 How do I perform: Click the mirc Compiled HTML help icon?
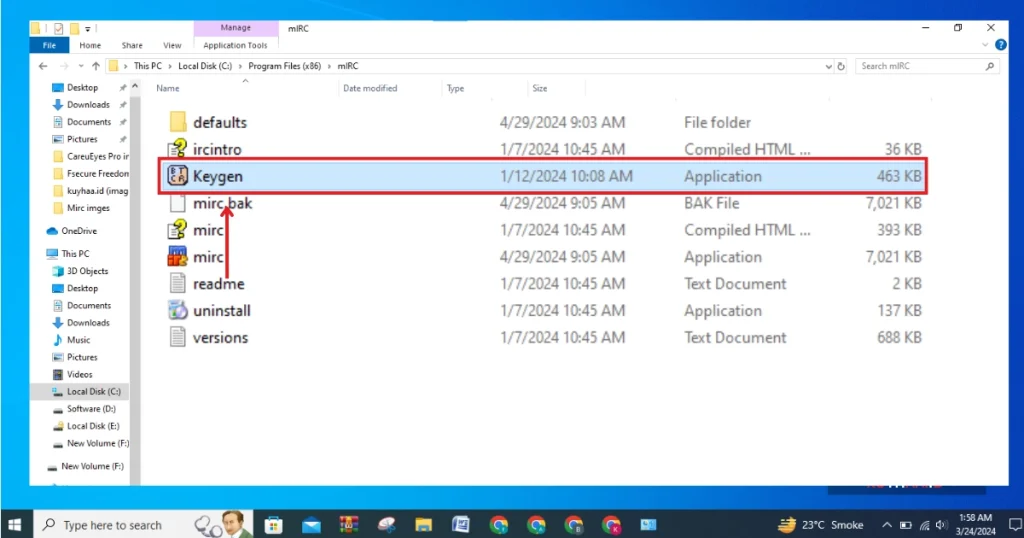177,230
